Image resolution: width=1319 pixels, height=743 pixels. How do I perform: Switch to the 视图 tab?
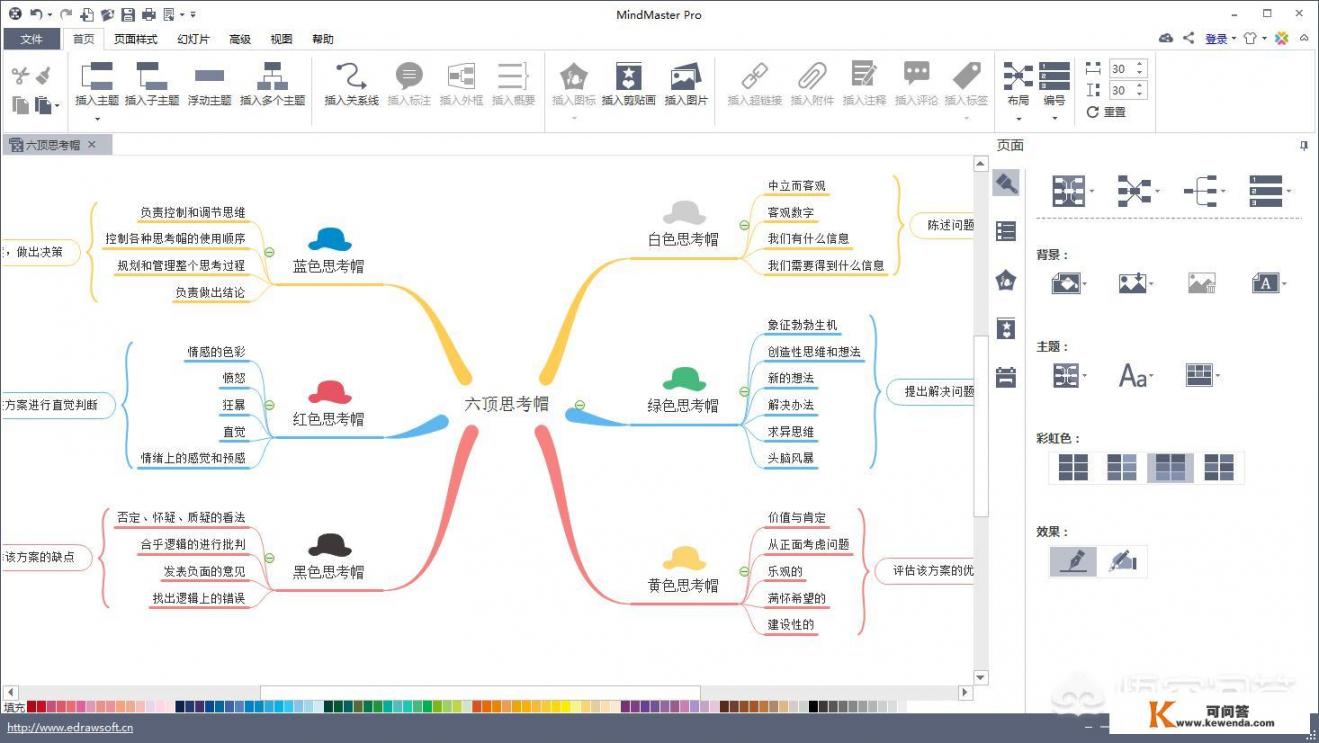[x=281, y=39]
